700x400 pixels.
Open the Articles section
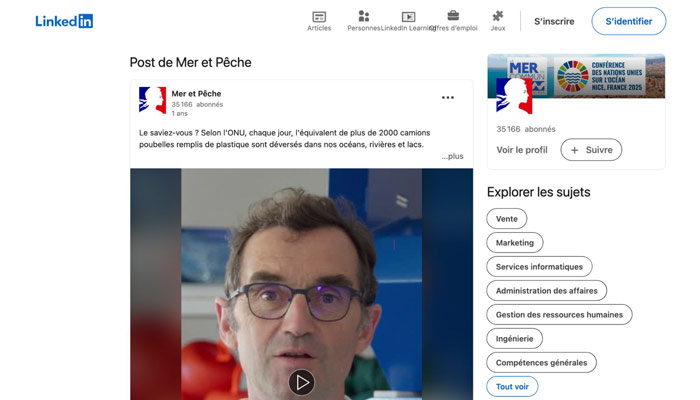[x=319, y=21]
